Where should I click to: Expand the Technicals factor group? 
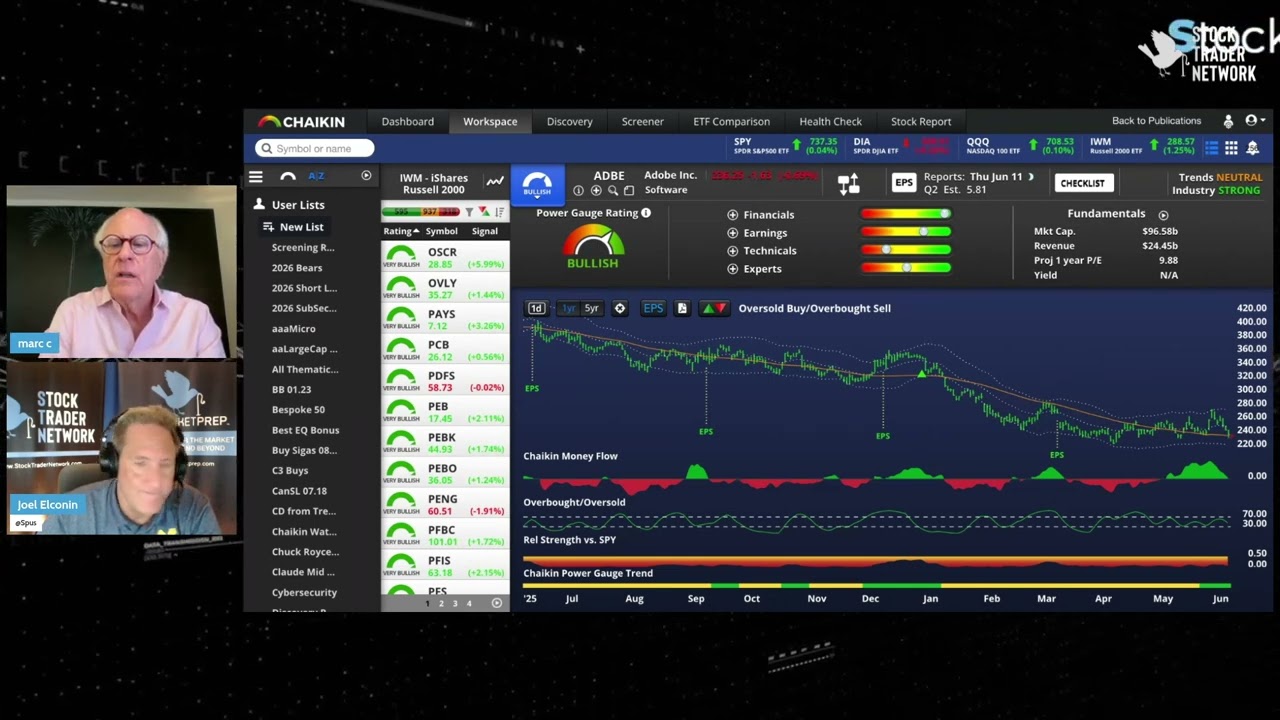[733, 251]
